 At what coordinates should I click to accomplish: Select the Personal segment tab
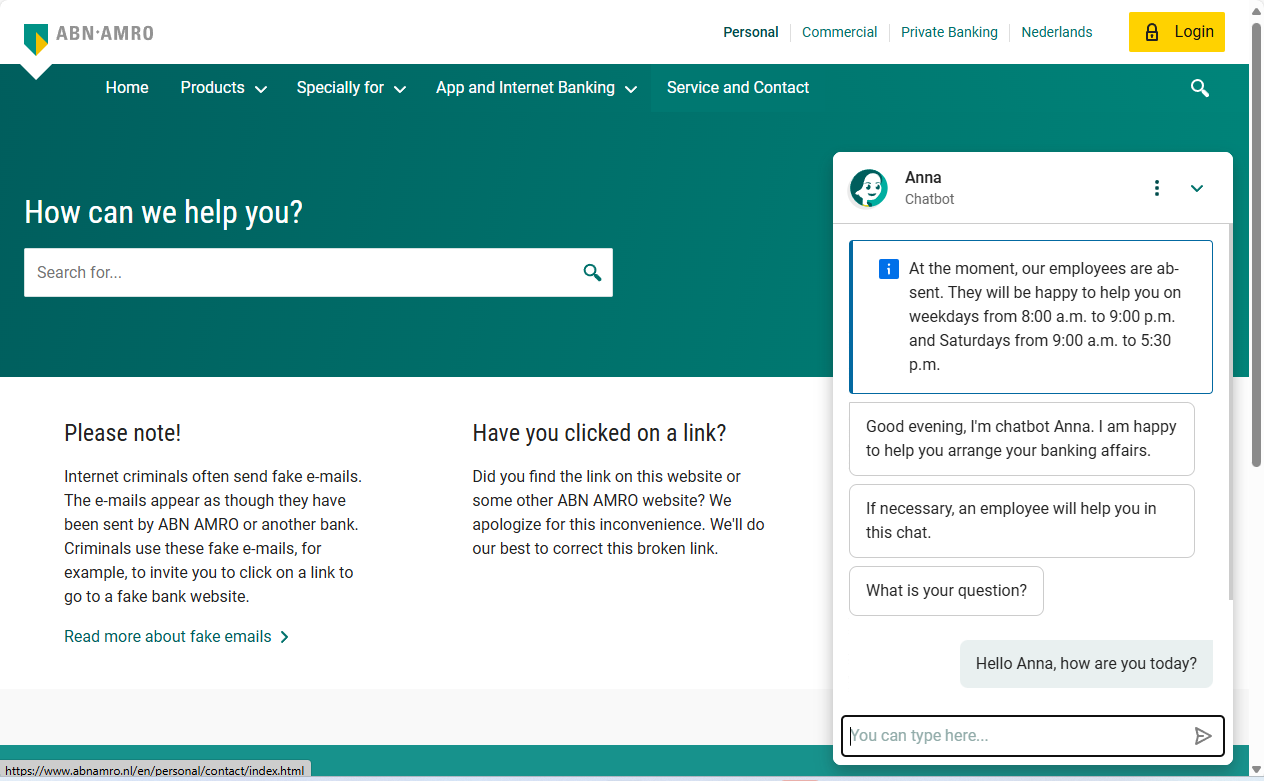(751, 32)
